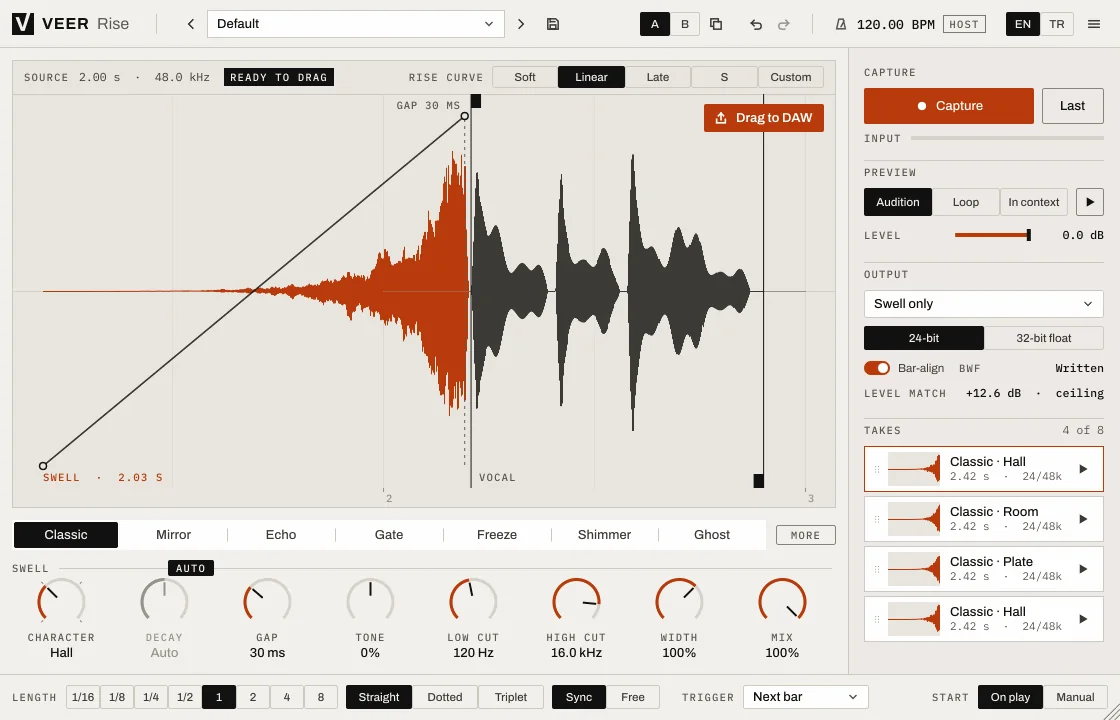Go to the previous preset
The height and width of the screenshot is (720, 1120).
[x=191, y=24]
